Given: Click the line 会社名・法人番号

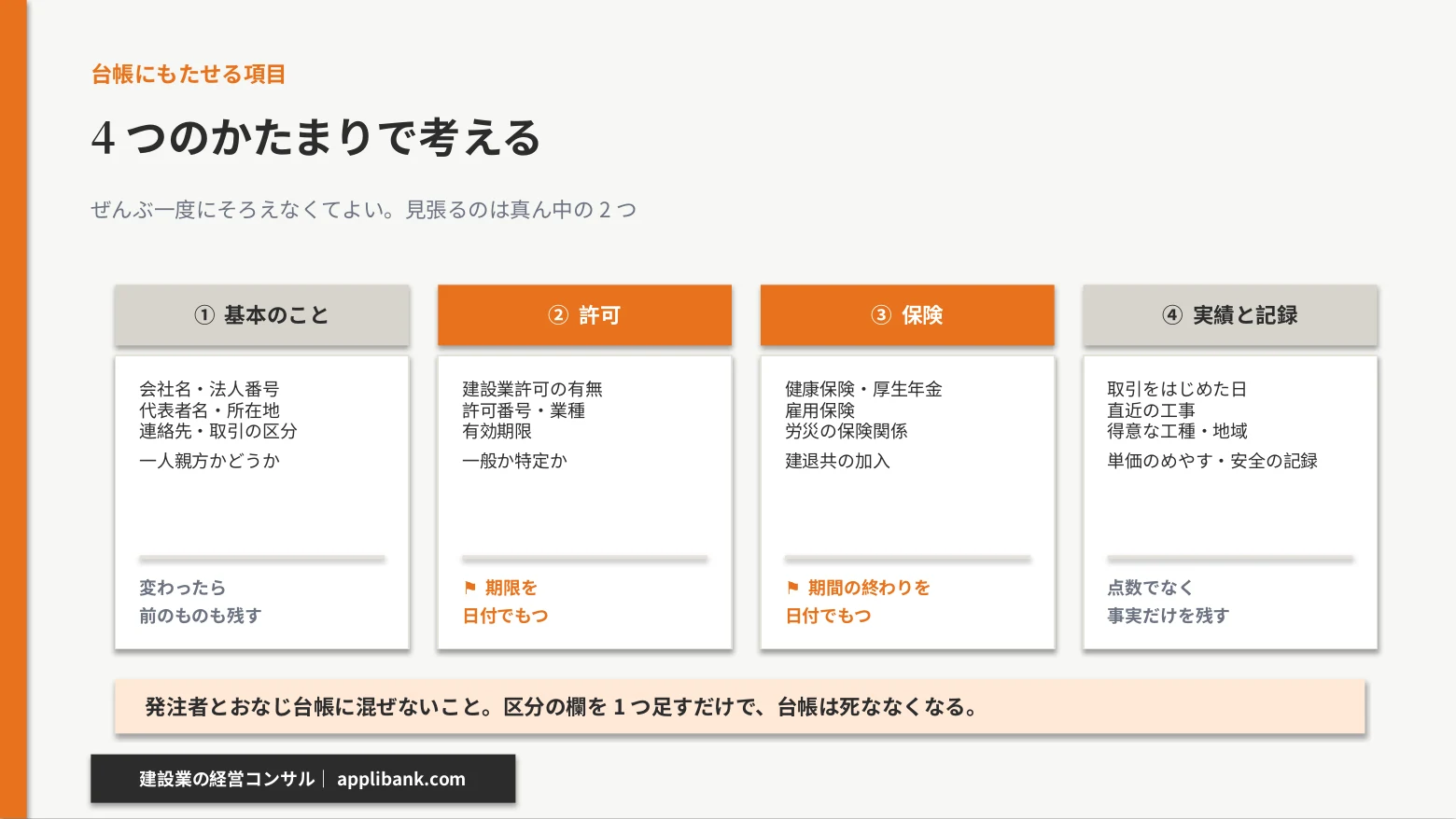Looking at the screenshot, I should (x=209, y=389).
